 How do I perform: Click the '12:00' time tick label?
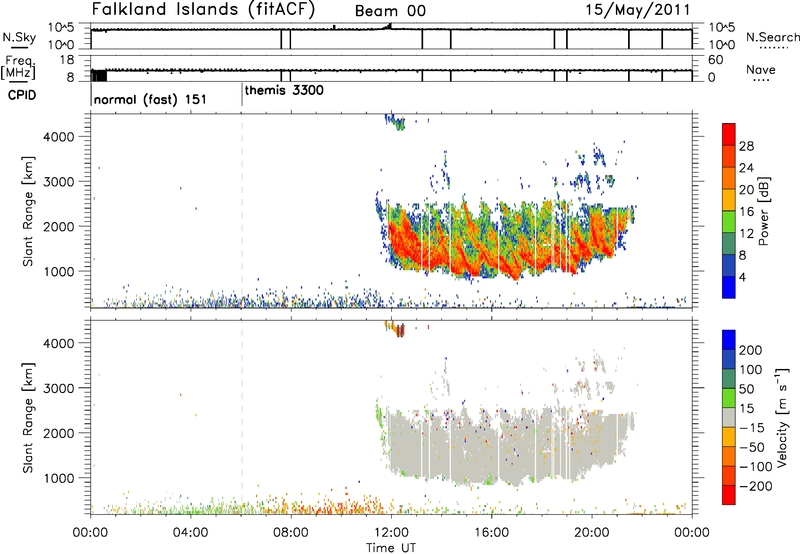coord(391,533)
